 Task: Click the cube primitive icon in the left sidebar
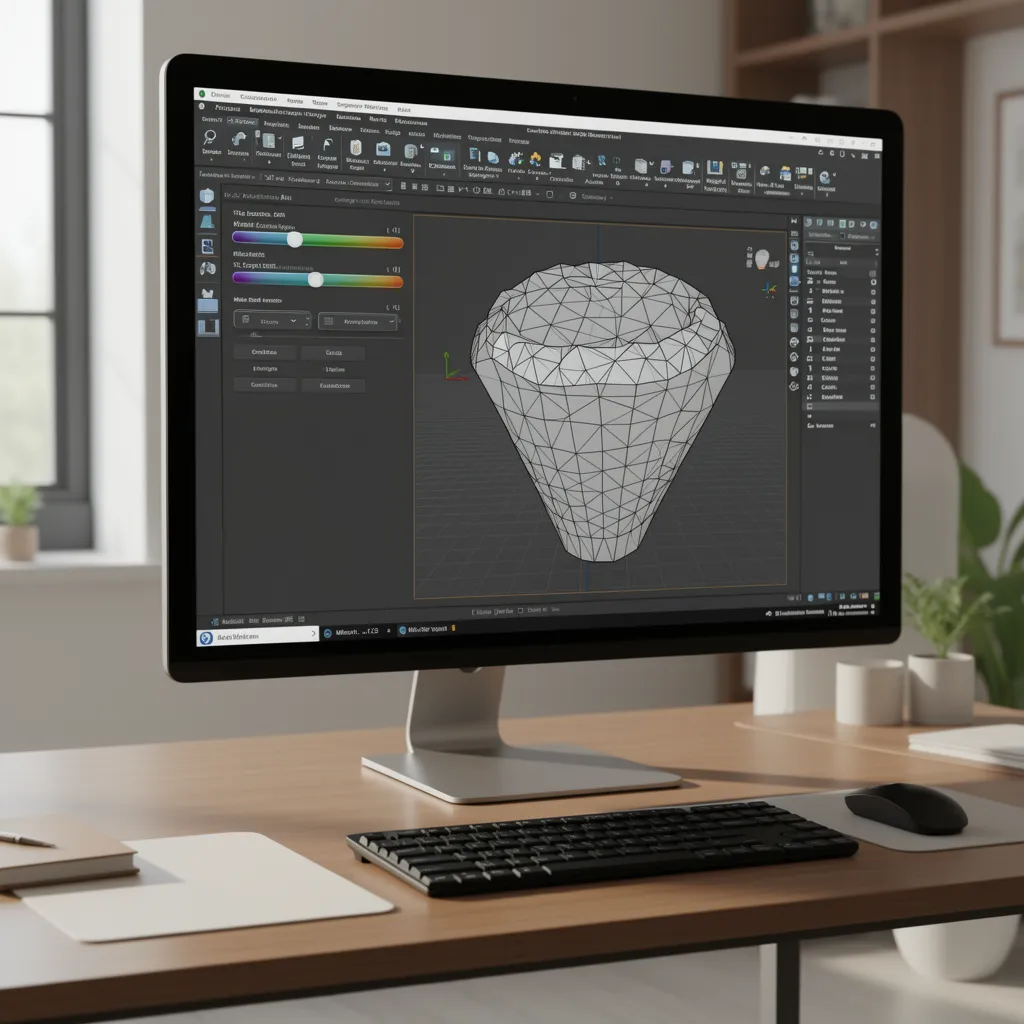point(207,195)
